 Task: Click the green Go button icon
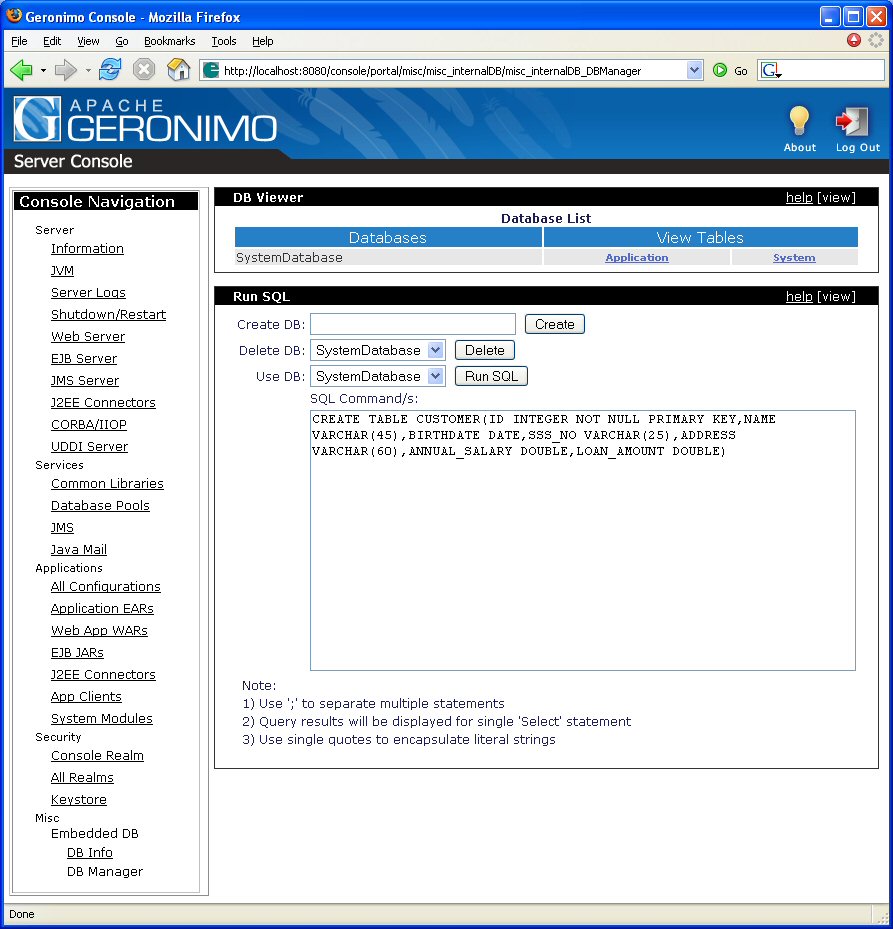click(x=720, y=71)
